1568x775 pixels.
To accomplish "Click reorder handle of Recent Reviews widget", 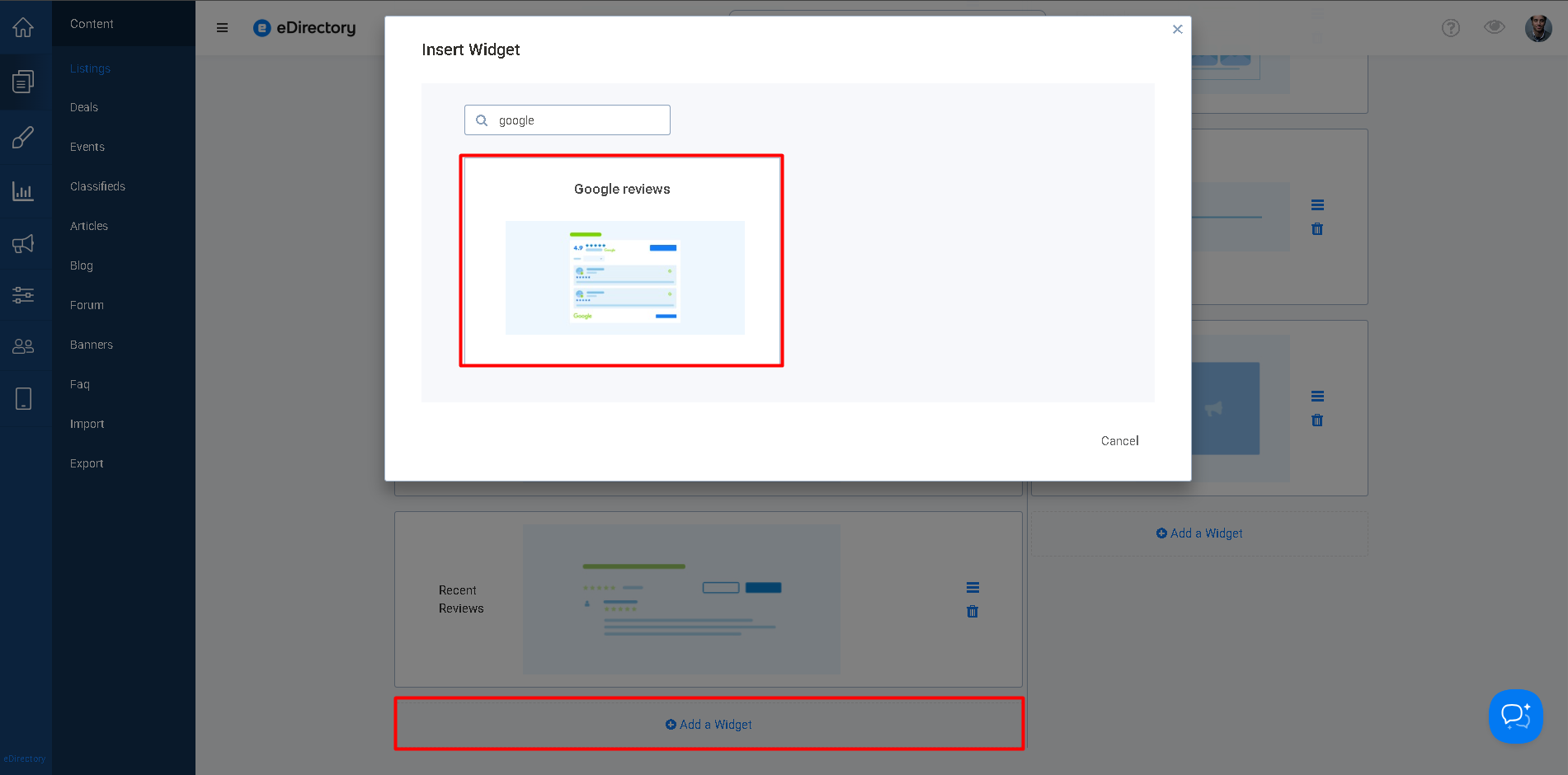I will click(x=972, y=588).
